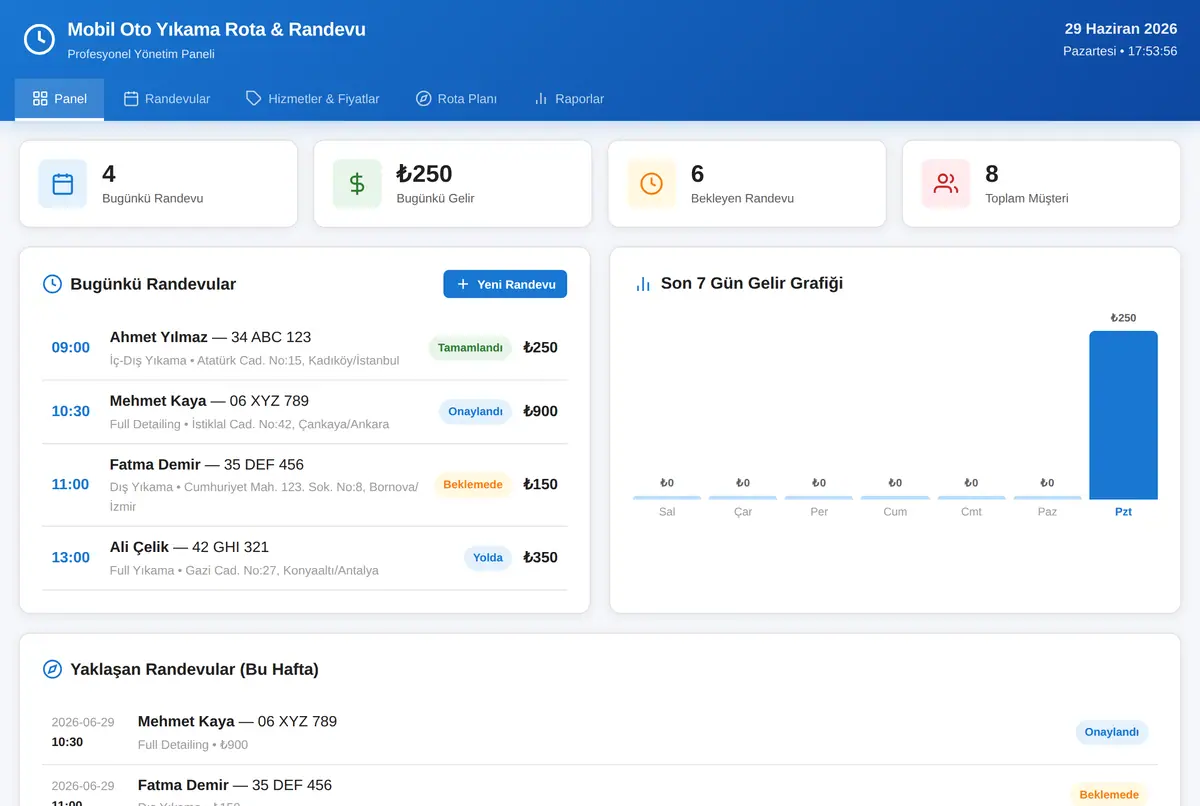Click the Çar day label in chart
Screen dimensions: 1200x806
tap(743, 512)
